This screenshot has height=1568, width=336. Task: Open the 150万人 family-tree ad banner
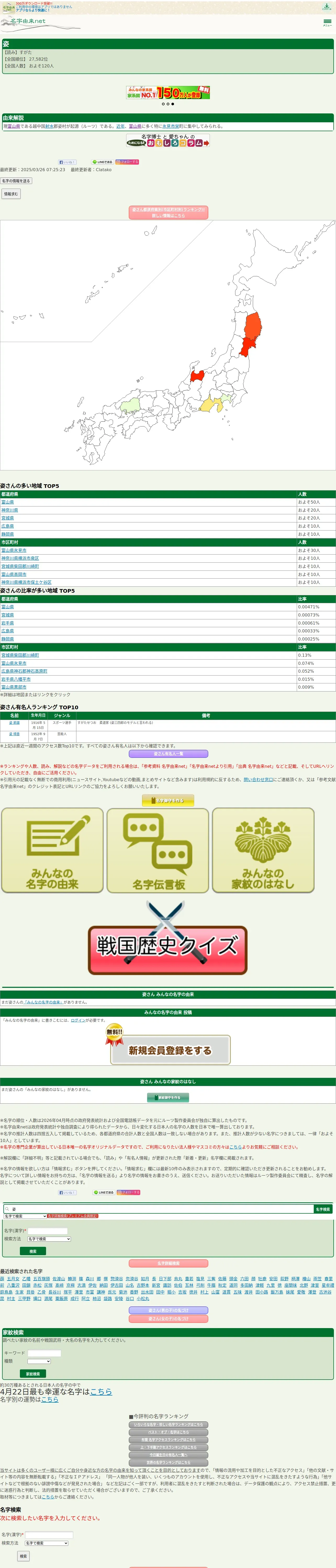click(x=168, y=93)
